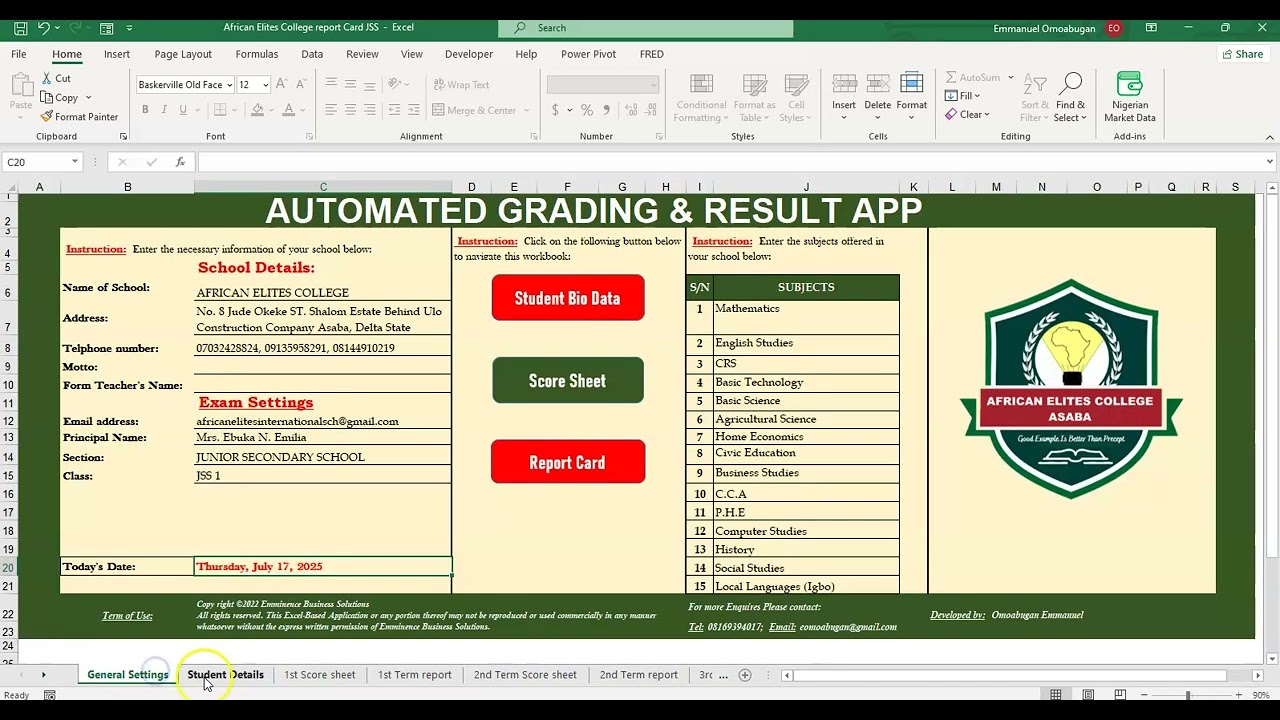1280x720 pixels.
Task: Align text to the right
Action: click(370, 110)
